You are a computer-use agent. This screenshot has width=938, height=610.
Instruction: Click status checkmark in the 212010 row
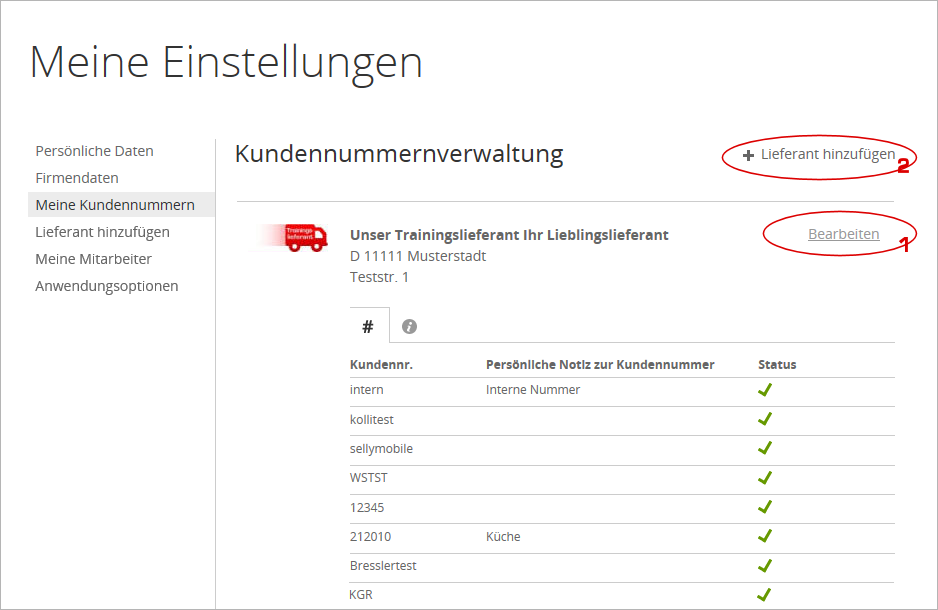765,536
